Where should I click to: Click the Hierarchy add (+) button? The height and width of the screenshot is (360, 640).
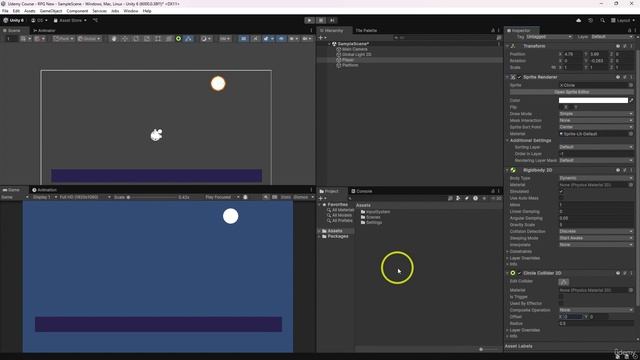[322, 38]
